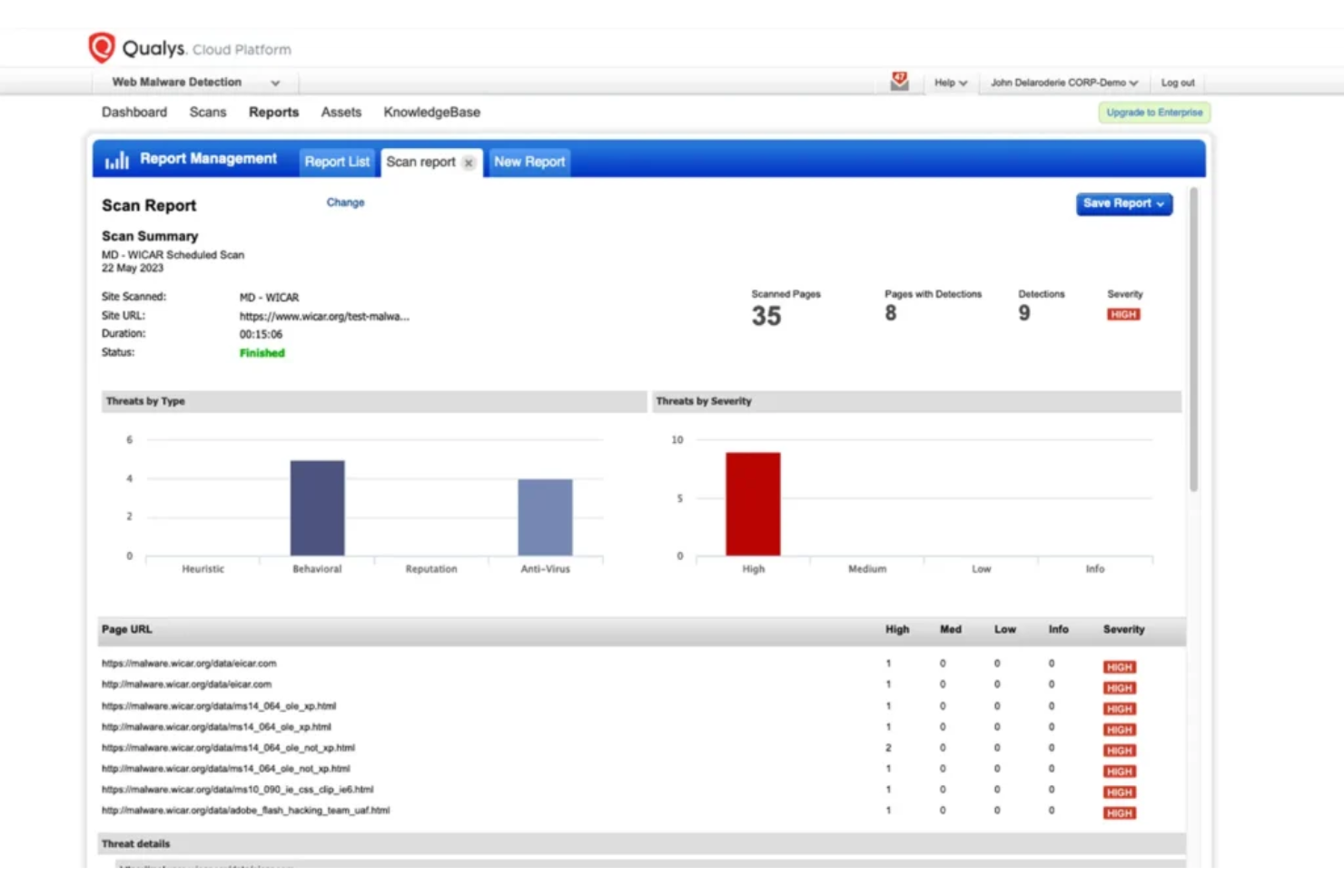Click the Threats by Type panel header
1344x896 pixels.
[374, 401]
